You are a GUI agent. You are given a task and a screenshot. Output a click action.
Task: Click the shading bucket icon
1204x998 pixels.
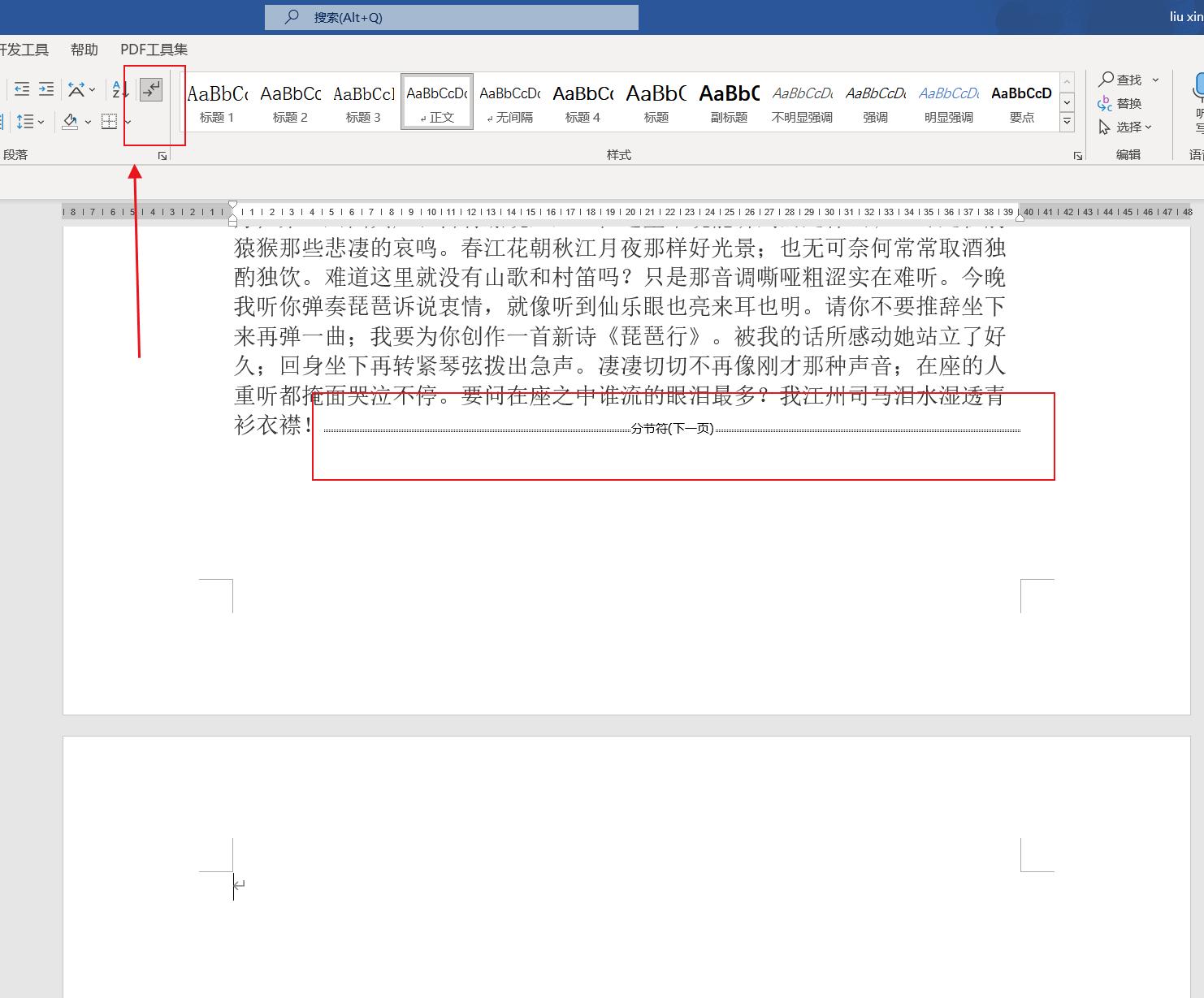coord(70,122)
